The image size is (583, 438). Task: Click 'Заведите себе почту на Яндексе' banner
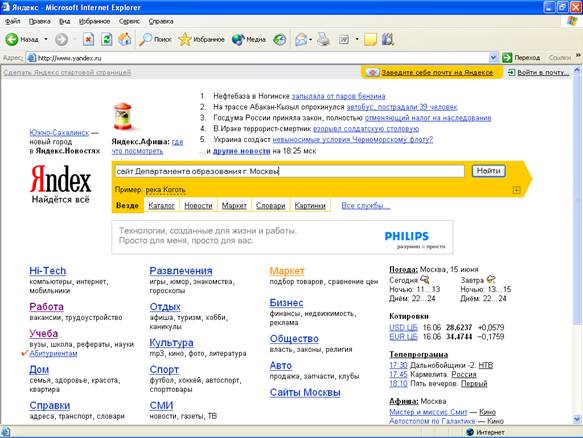(432, 73)
